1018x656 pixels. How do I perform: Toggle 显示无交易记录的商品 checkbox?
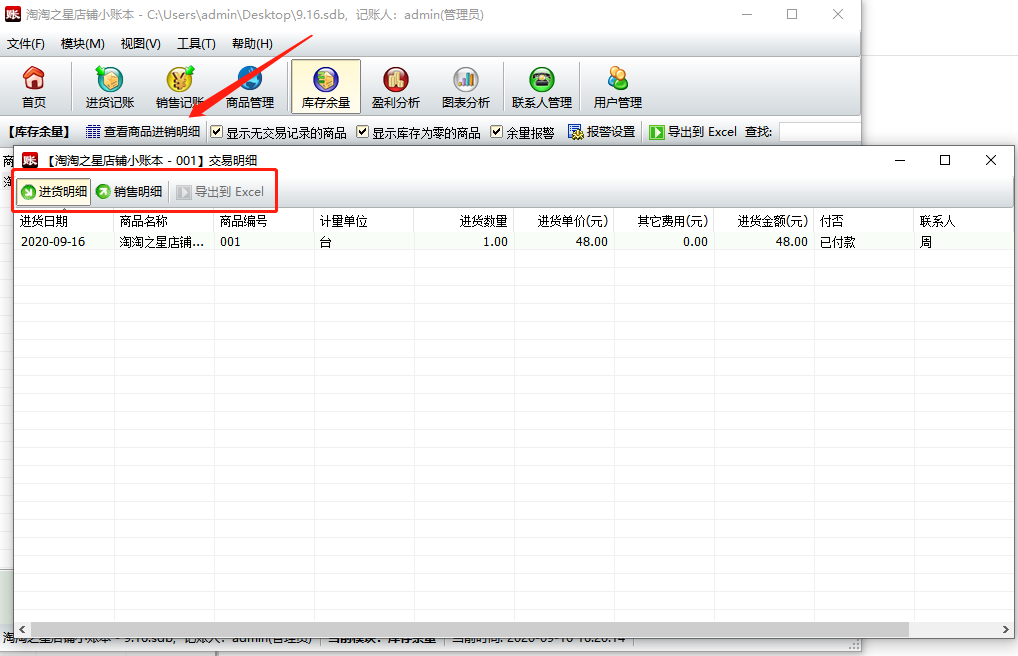click(x=217, y=132)
